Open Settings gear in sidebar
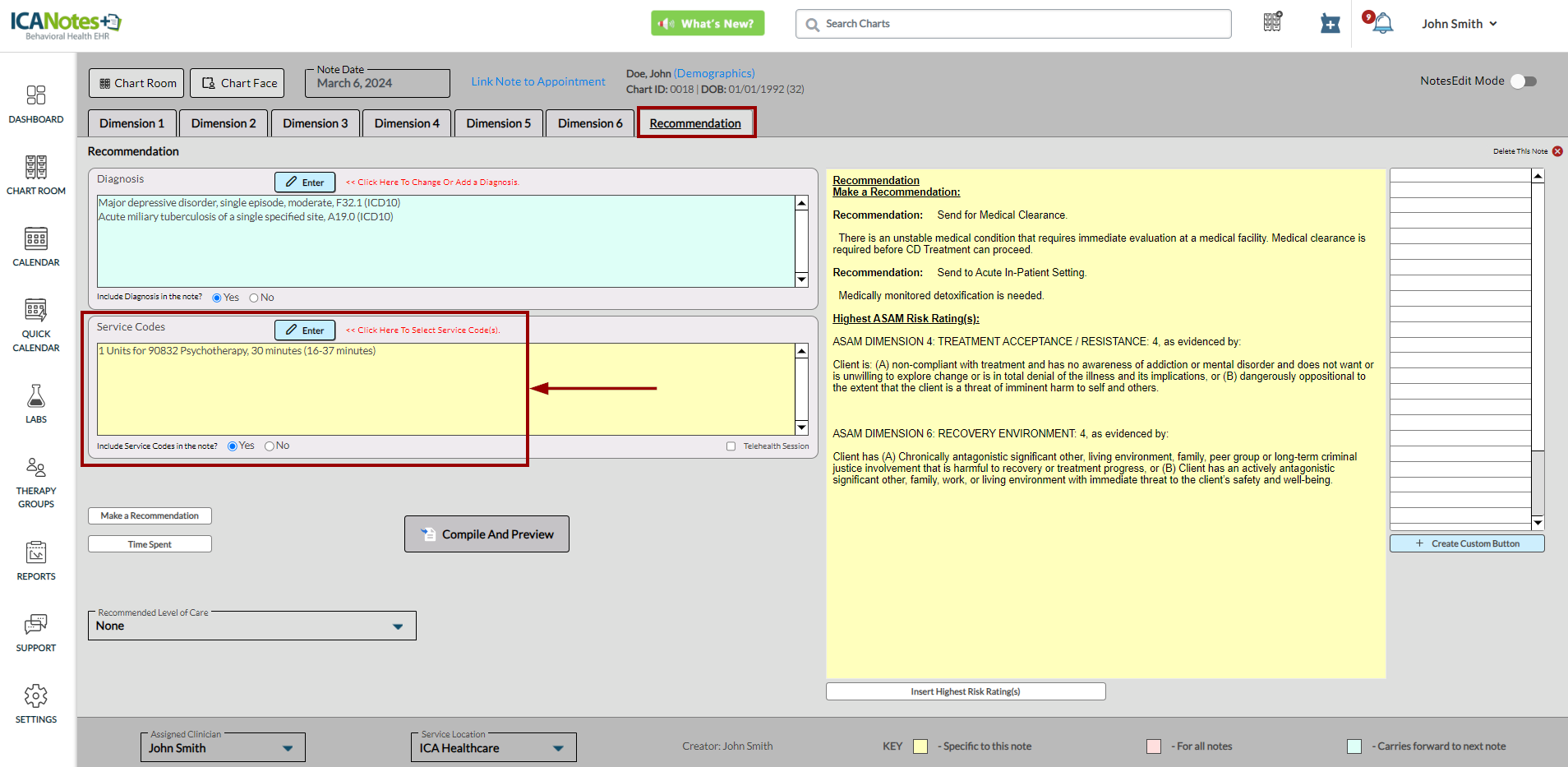This screenshot has width=1568, height=767. (x=35, y=696)
